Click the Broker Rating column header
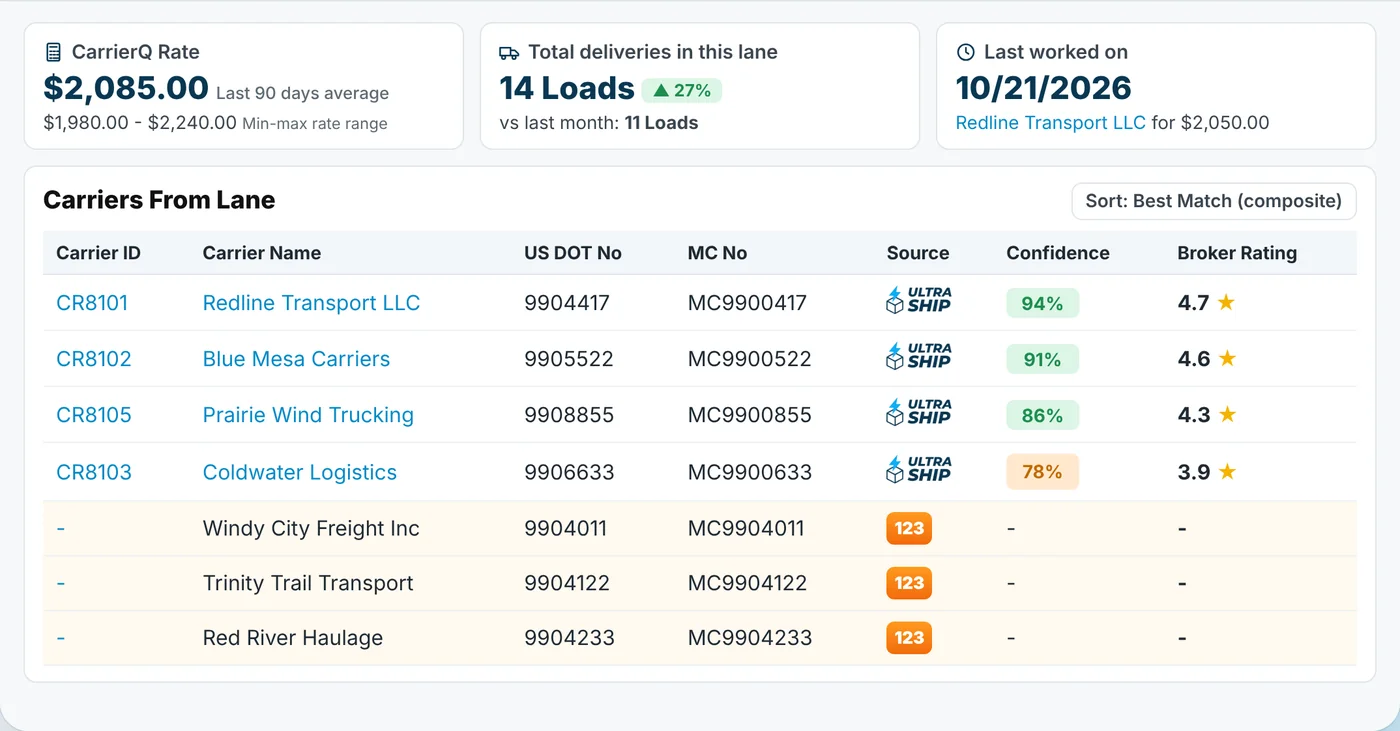The height and width of the screenshot is (731, 1400). coord(1237,253)
